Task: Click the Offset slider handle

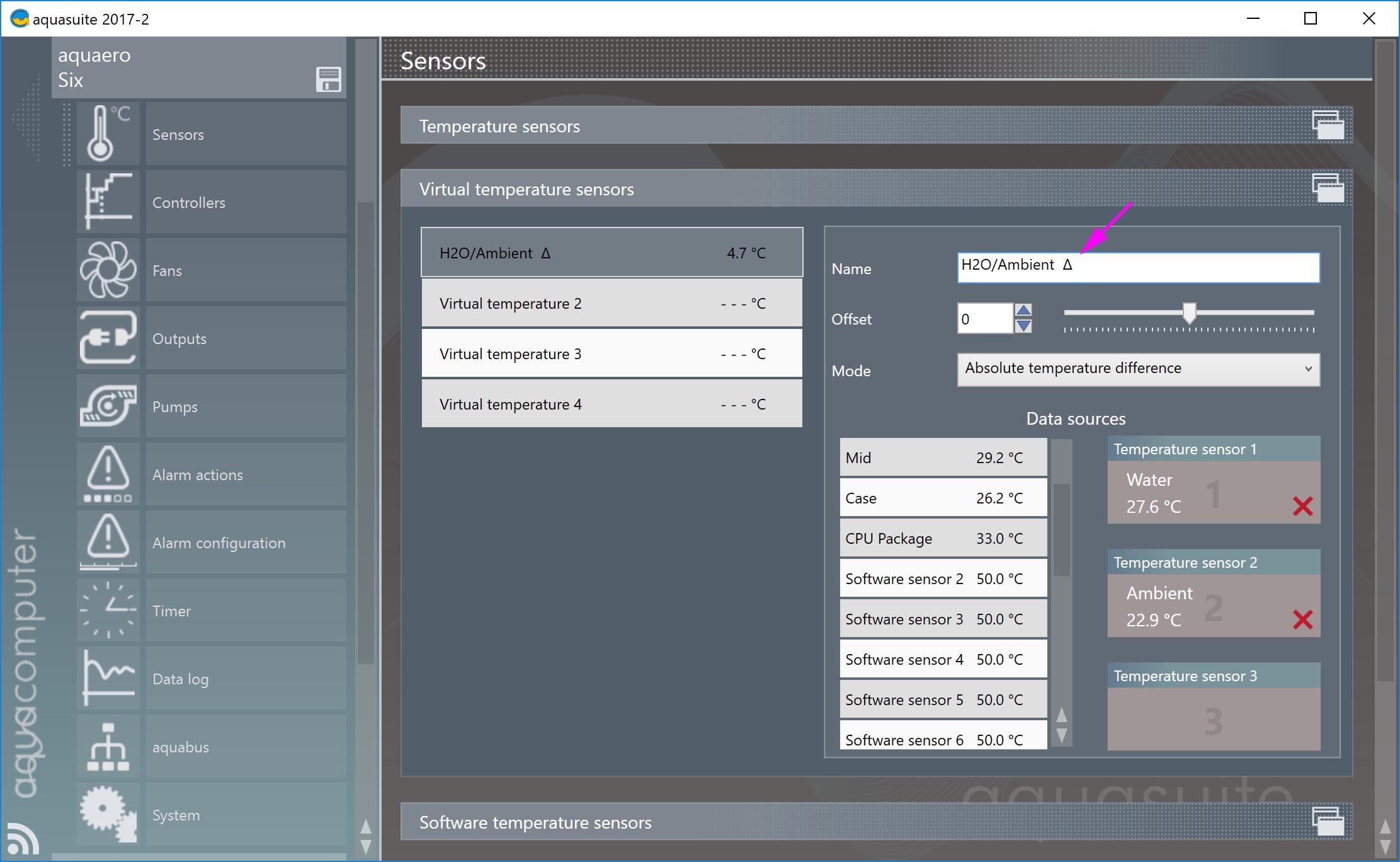Action: 1189,313
